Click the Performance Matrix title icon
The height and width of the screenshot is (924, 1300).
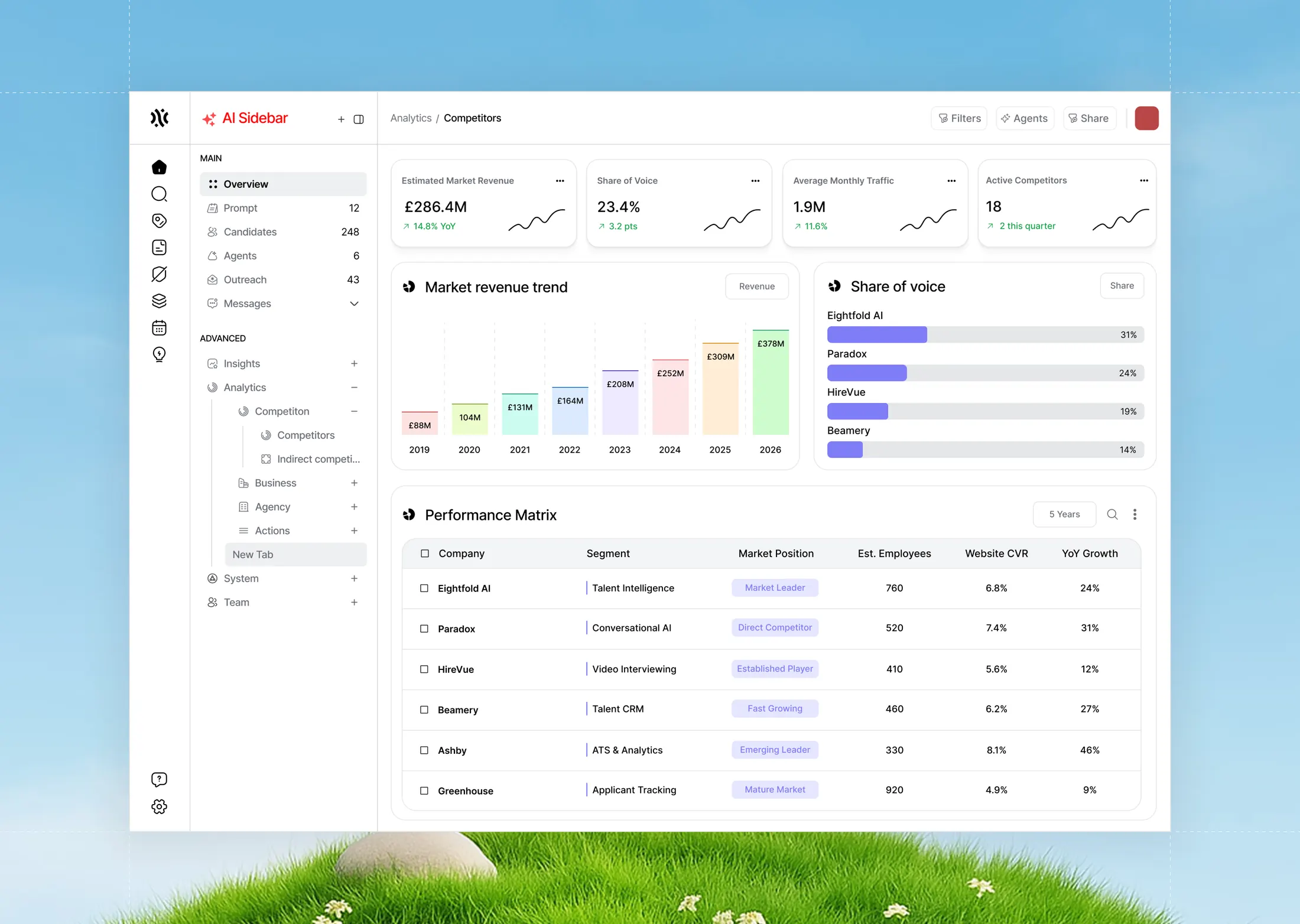point(409,515)
